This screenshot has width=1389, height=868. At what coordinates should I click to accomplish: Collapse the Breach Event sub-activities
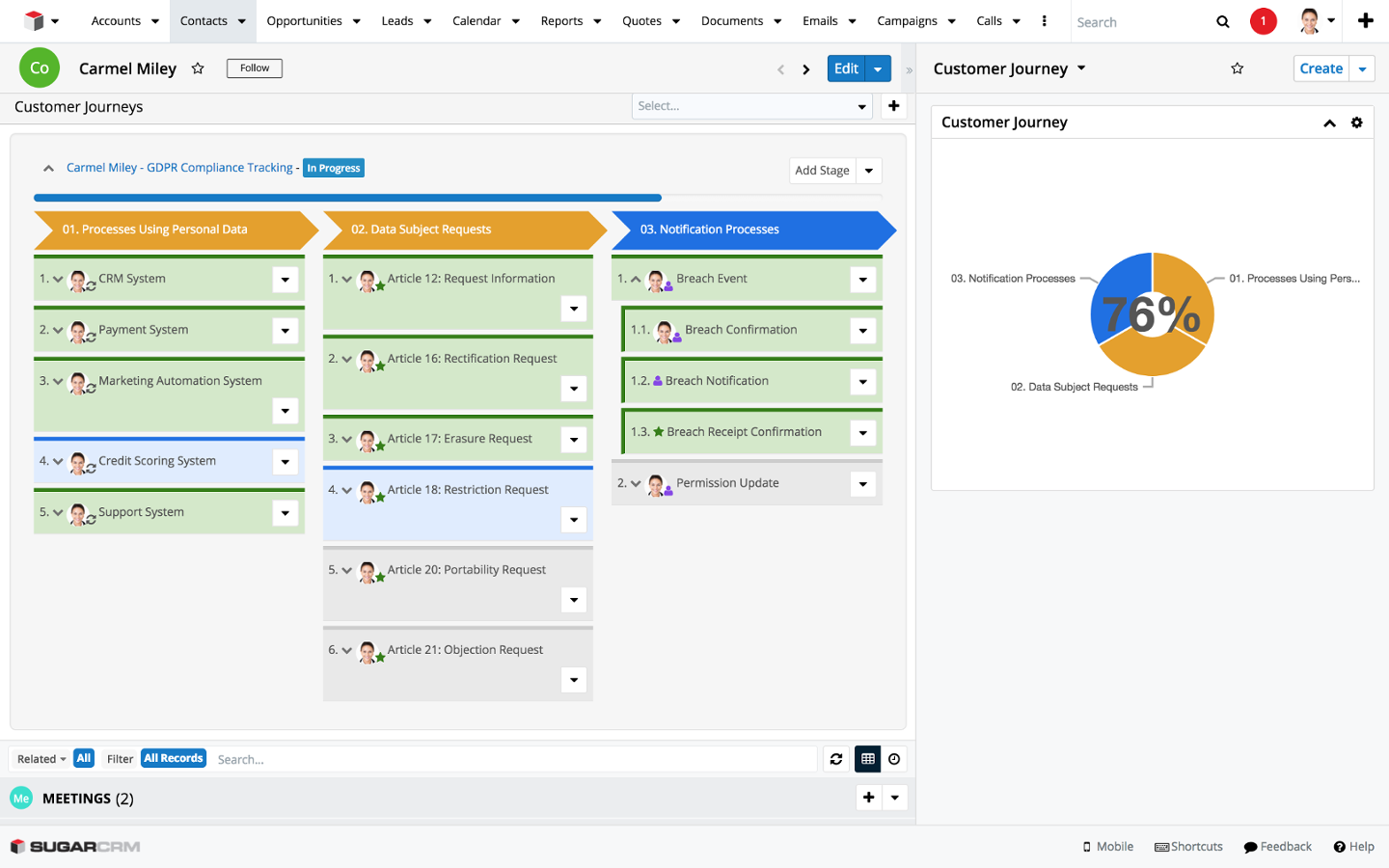[636, 280]
